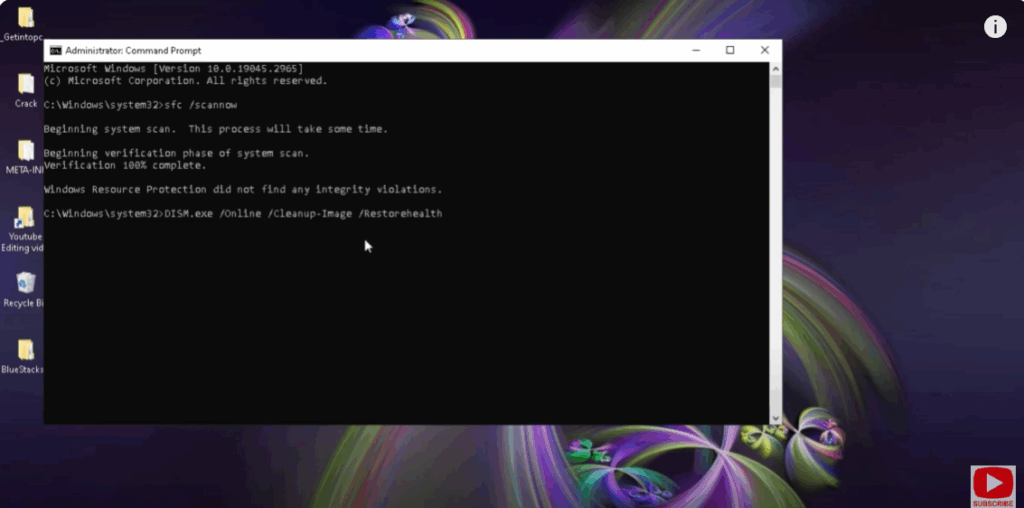Click the DISM.exe command line text
The width and height of the screenshot is (1024, 508).
point(302,214)
